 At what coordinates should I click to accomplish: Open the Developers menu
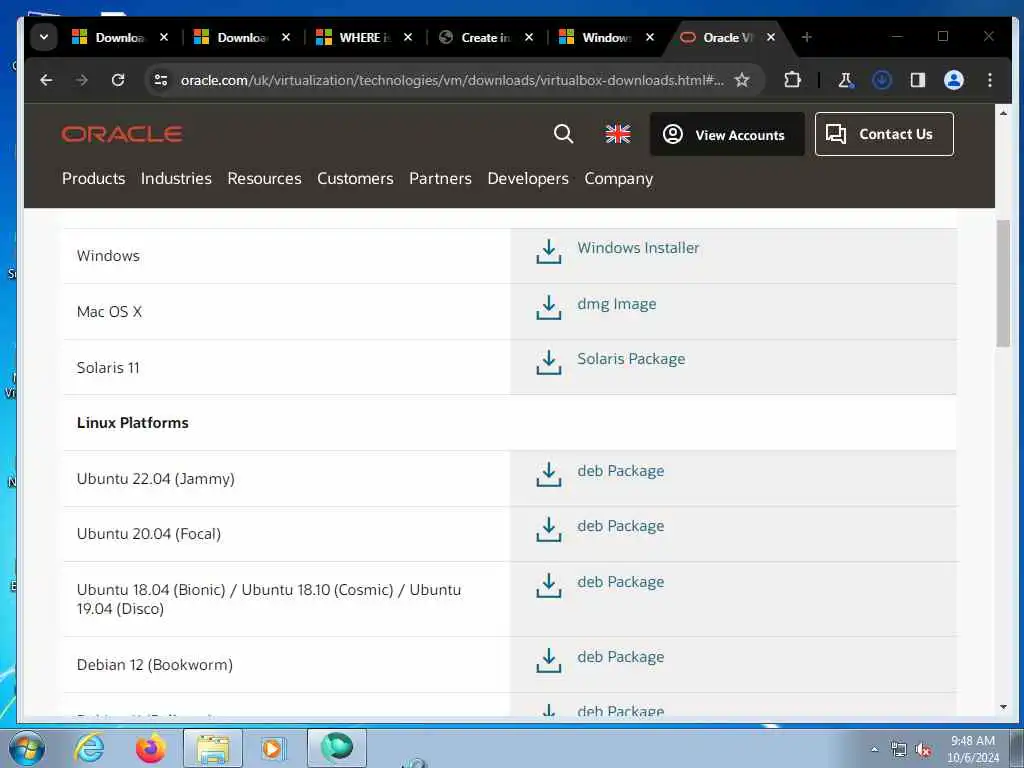(x=528, y=178)
